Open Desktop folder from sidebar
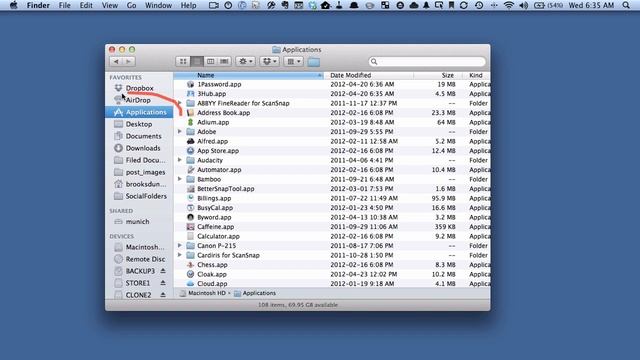The width and height of the screenshot is (640, 360). point(139,124)
